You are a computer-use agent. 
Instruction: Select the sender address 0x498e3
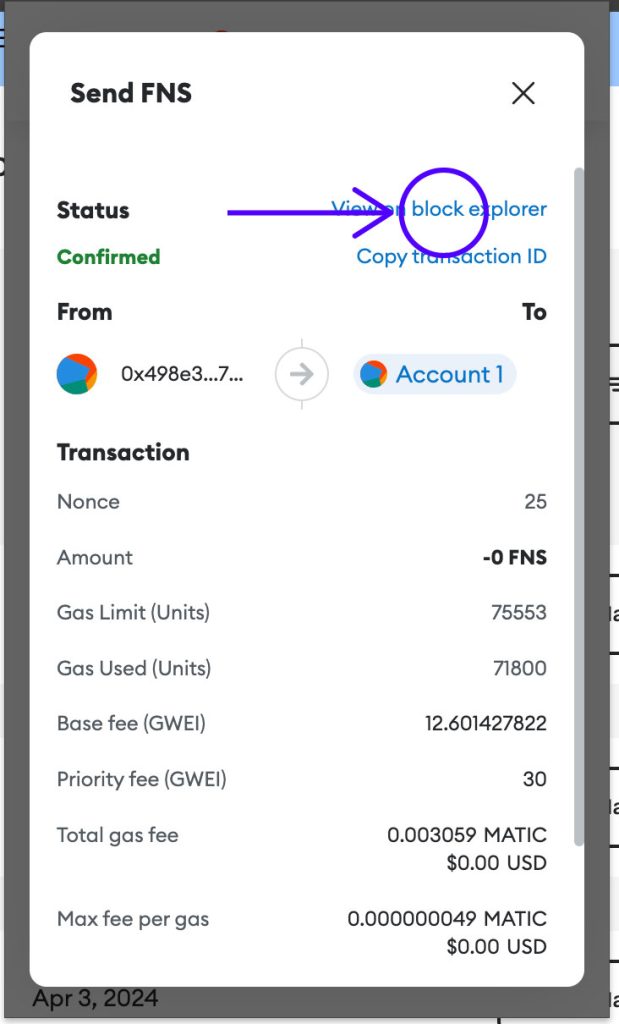pyautogui.click(x=182, y=374)
